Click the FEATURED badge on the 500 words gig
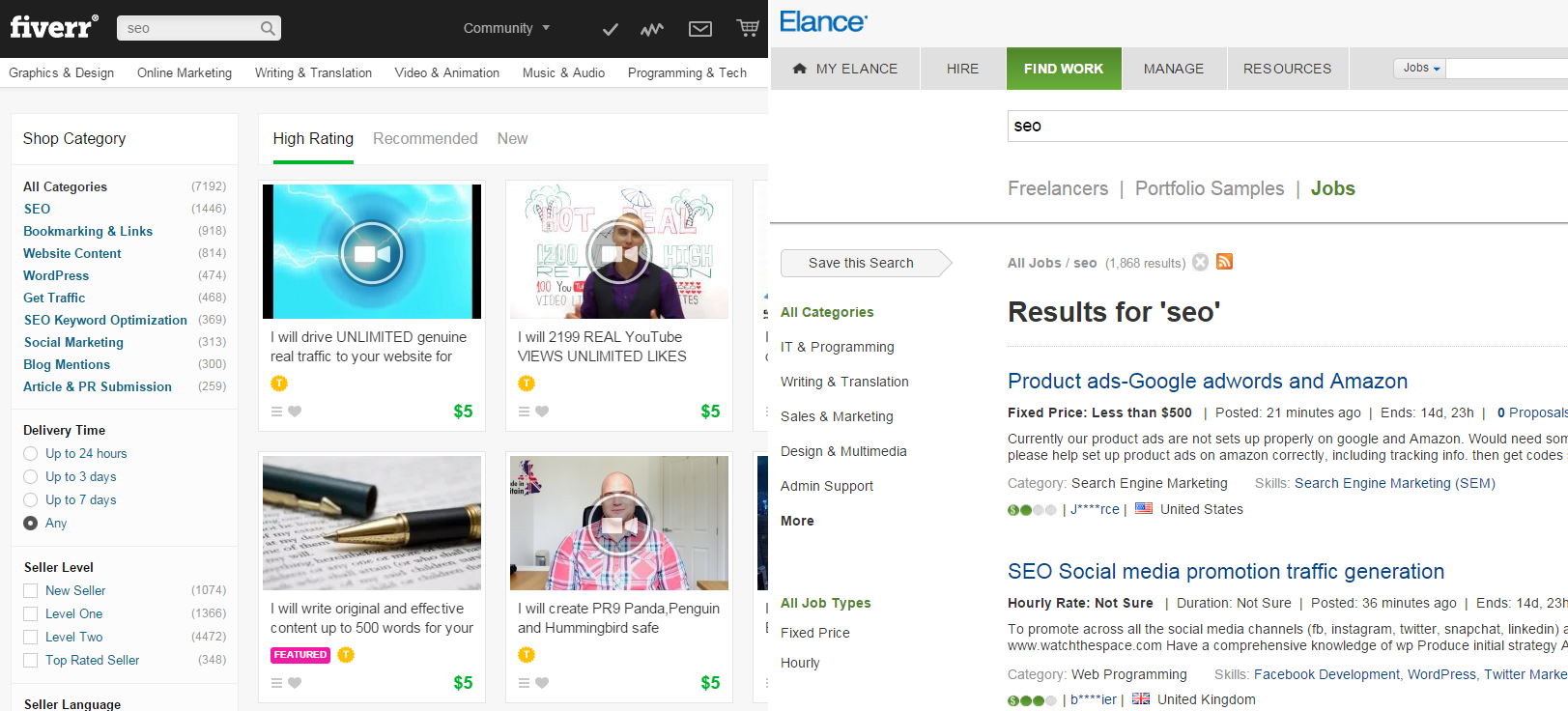1568x711 pixels. 300,655
